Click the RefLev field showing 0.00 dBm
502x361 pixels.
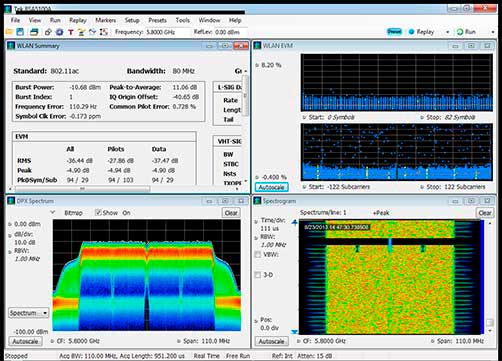[x=230, y=32]
